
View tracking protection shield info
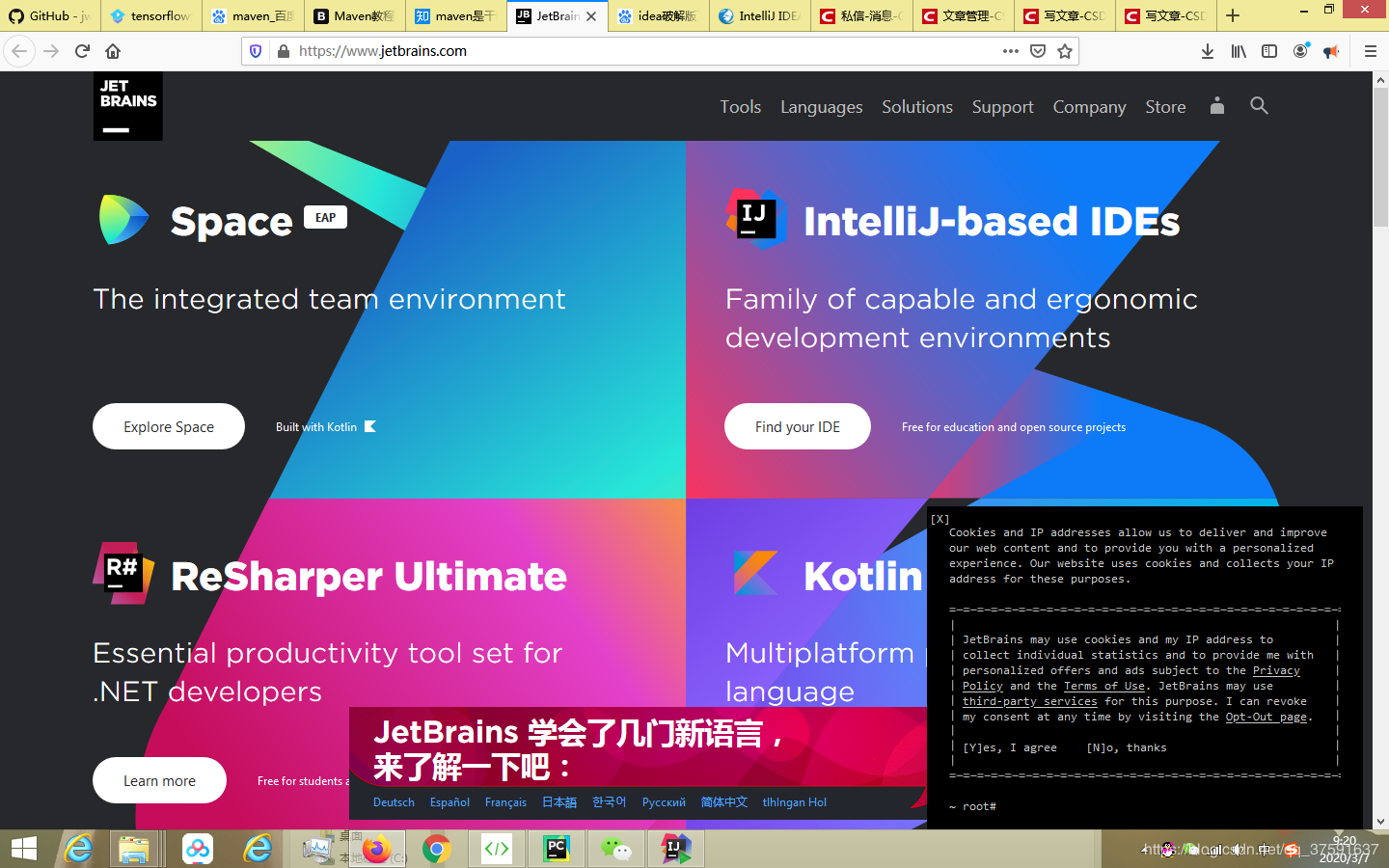click(x=256, y=51)
